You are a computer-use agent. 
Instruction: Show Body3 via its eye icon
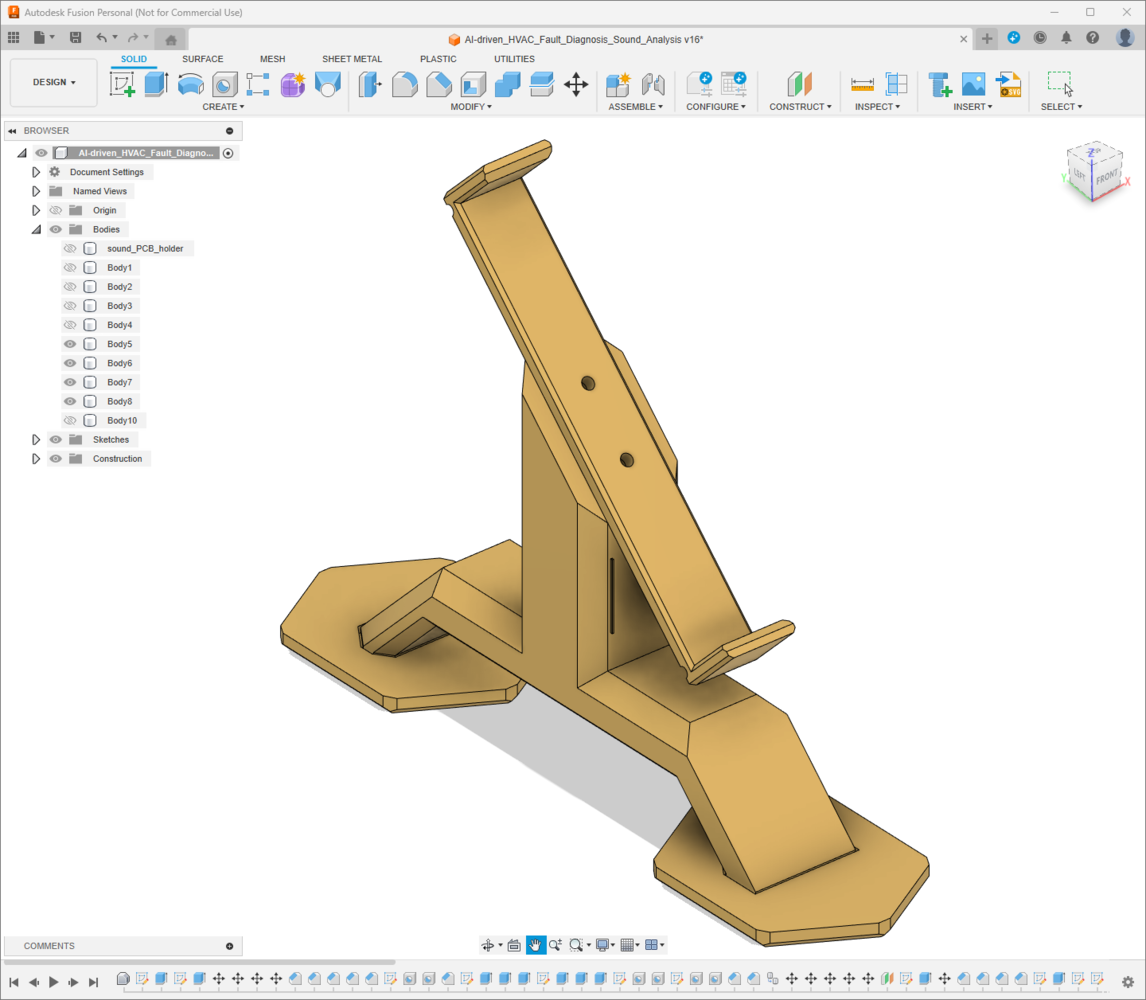click(70, 306)
